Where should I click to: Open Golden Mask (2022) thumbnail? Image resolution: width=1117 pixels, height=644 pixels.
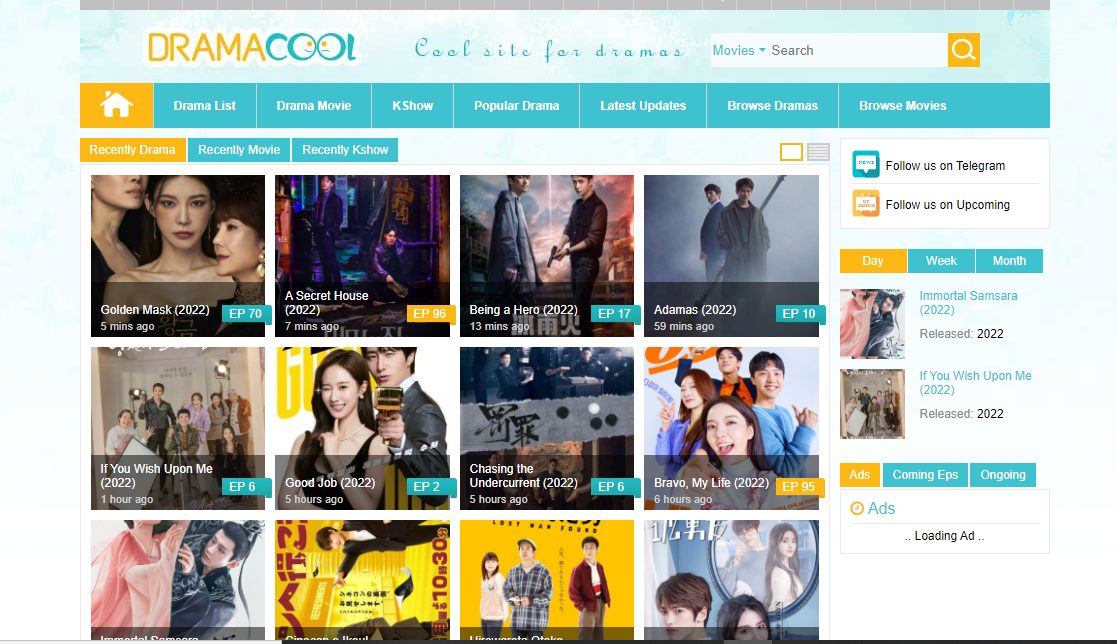click(178, 256)
